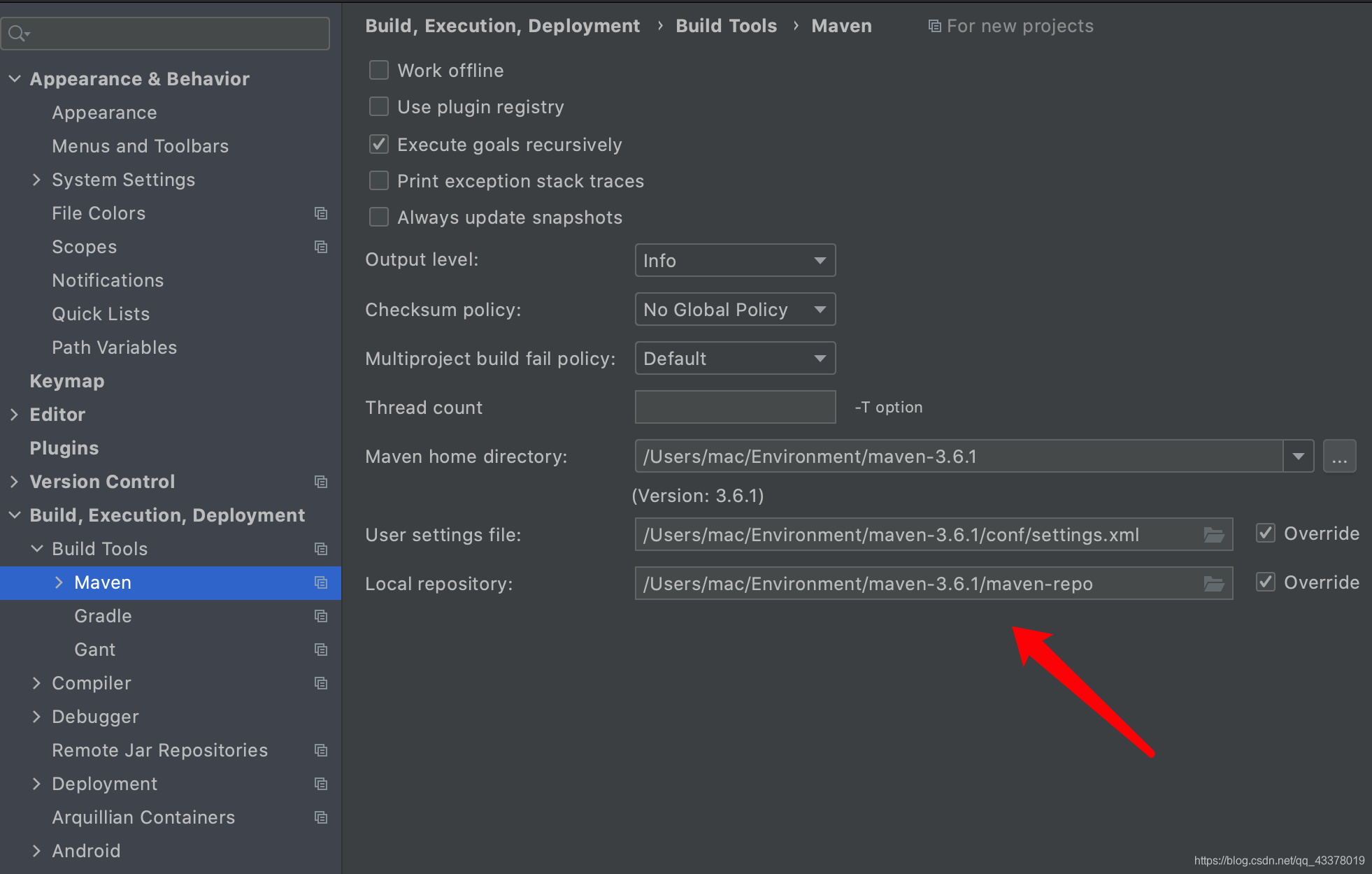Click the project-level icon beside Version Control
Viewport: 1372px width, 874px height.
click(321, 482)
